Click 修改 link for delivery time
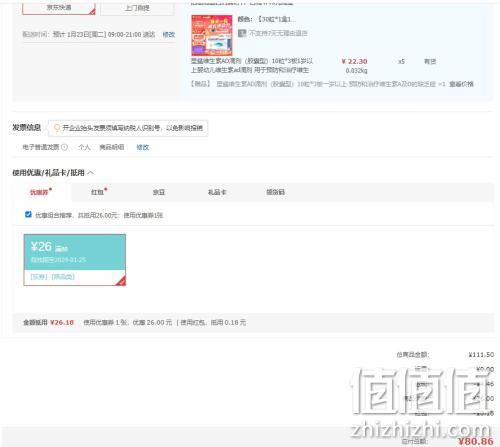Viewport: 500px width, 447px height. coord(169,34)
